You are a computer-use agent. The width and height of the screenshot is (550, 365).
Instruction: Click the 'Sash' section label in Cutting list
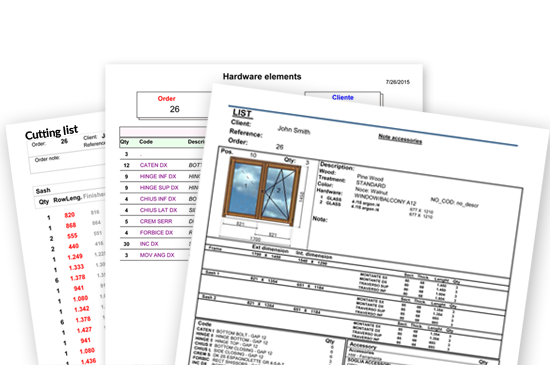pos(43,191)
